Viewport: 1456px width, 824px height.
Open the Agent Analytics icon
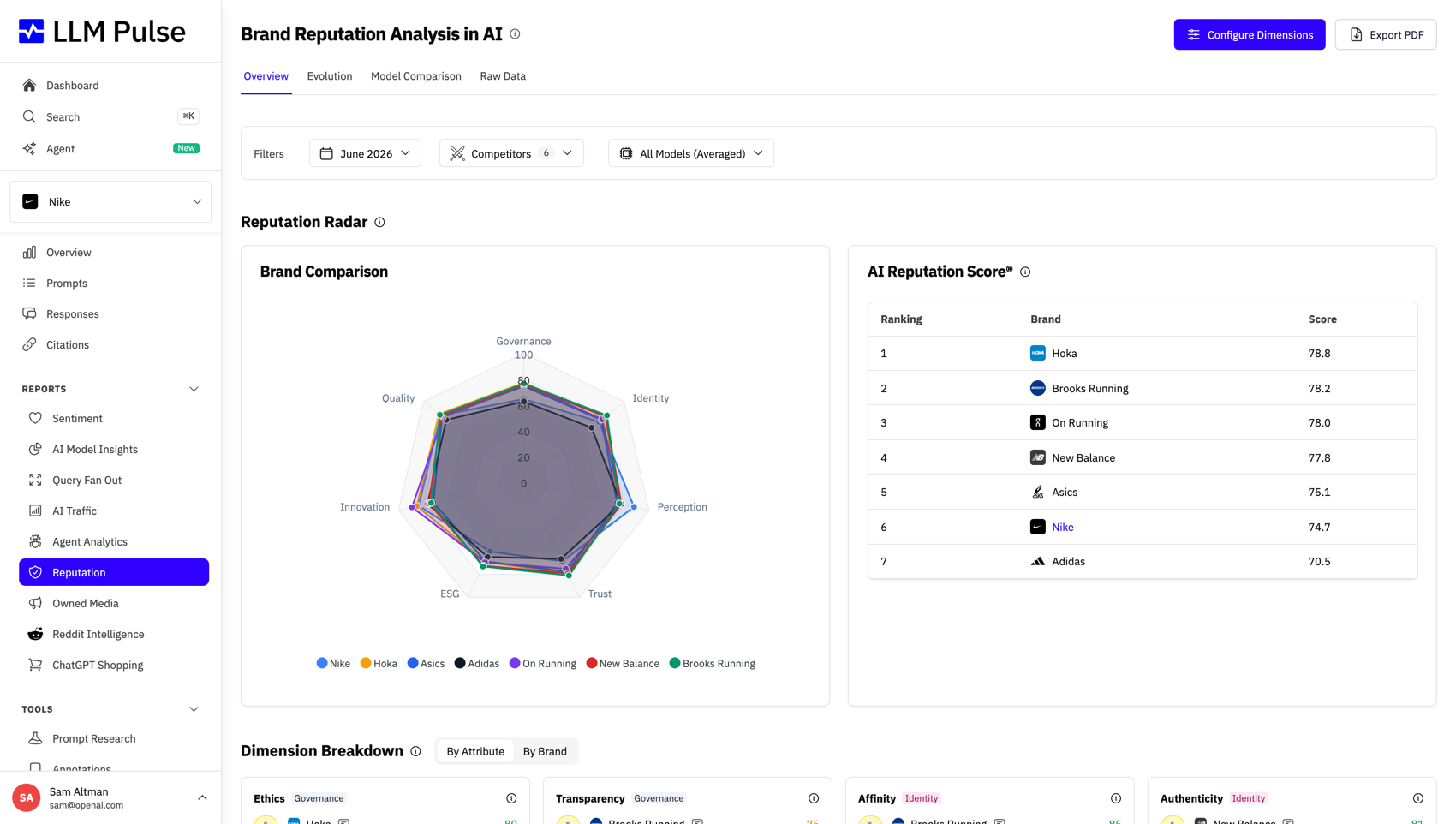click(x=35, y=541)
